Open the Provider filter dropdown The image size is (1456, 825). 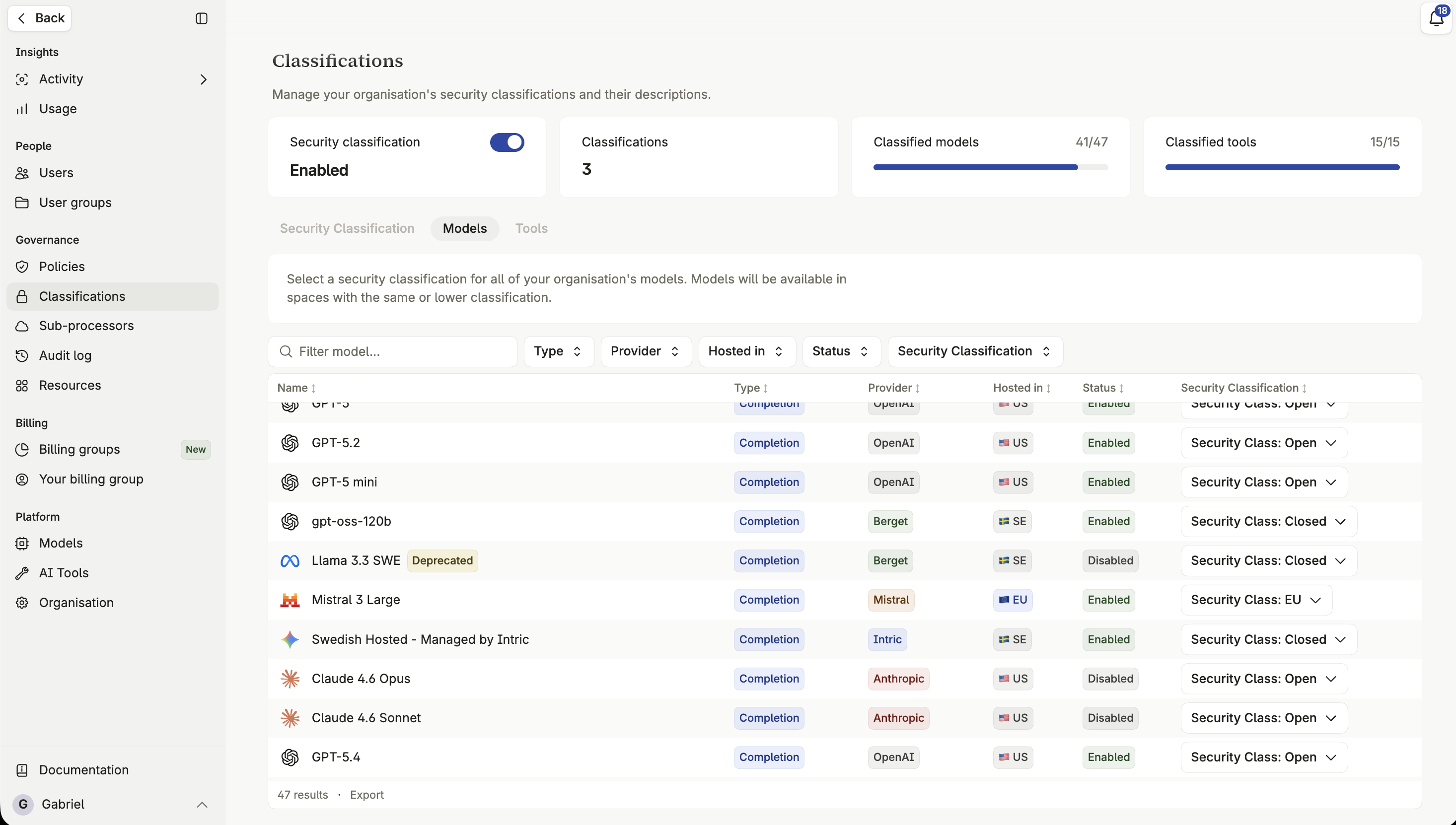(x=646, y=351)
